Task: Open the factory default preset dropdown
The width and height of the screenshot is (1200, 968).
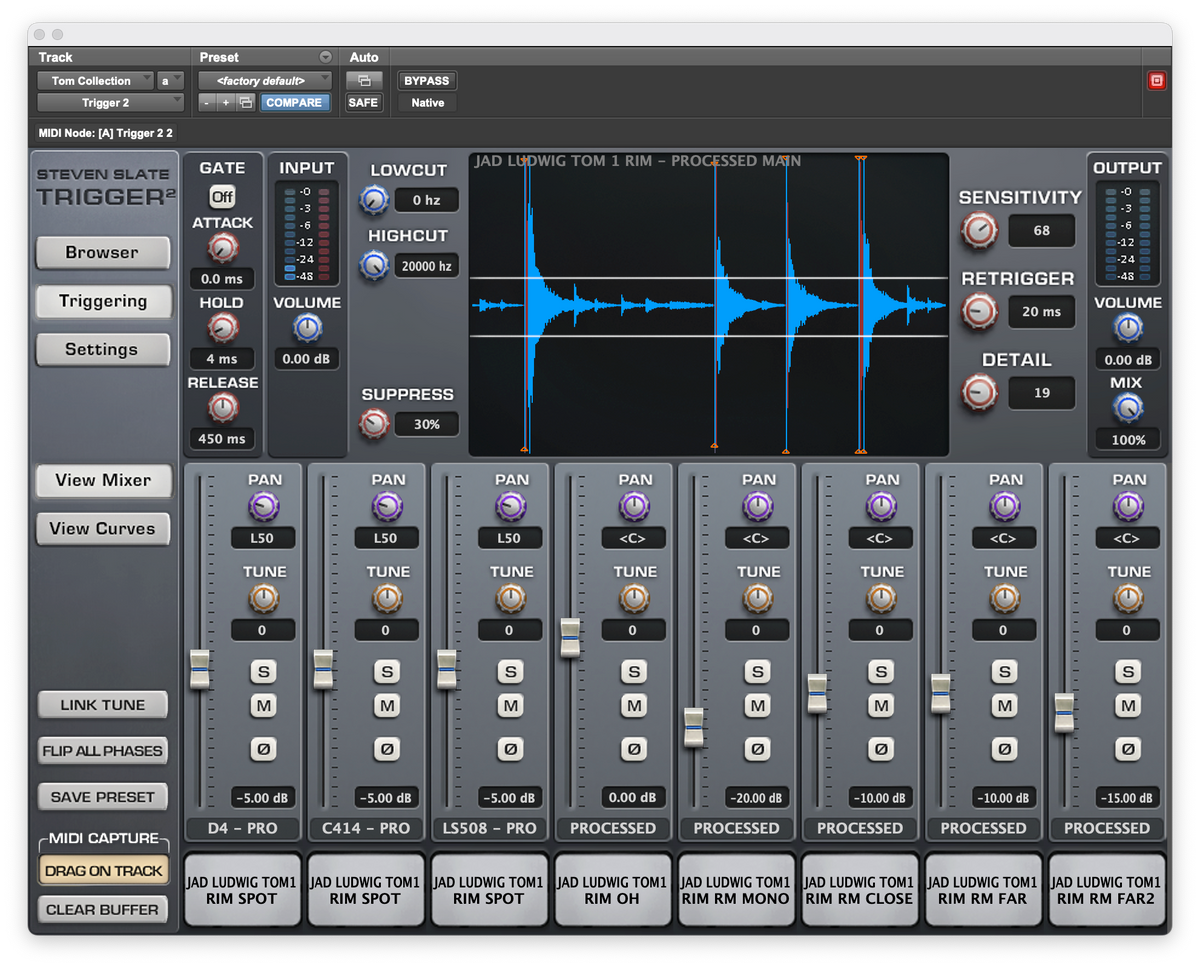Action: pos(264,81)
